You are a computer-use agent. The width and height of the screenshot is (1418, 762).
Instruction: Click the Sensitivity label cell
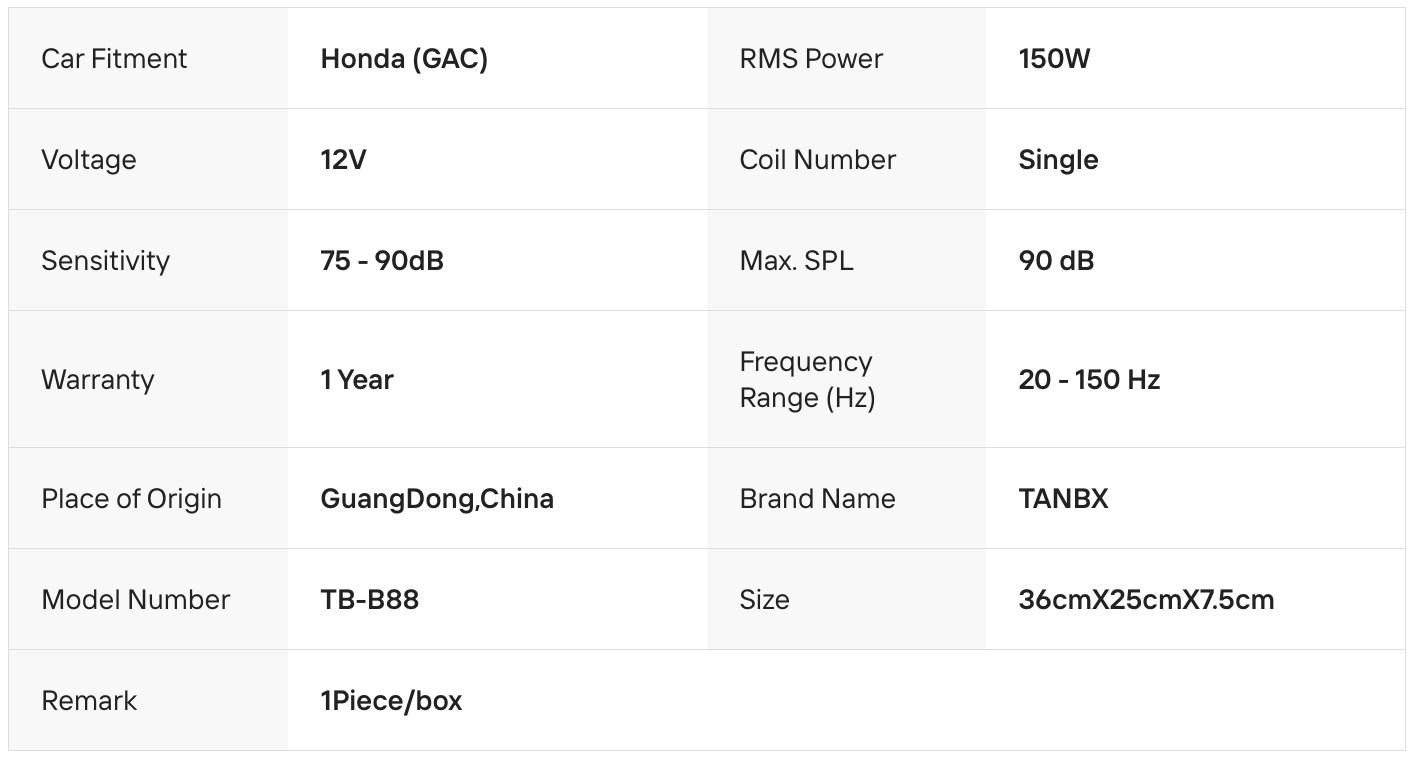(x=105, y=261)
